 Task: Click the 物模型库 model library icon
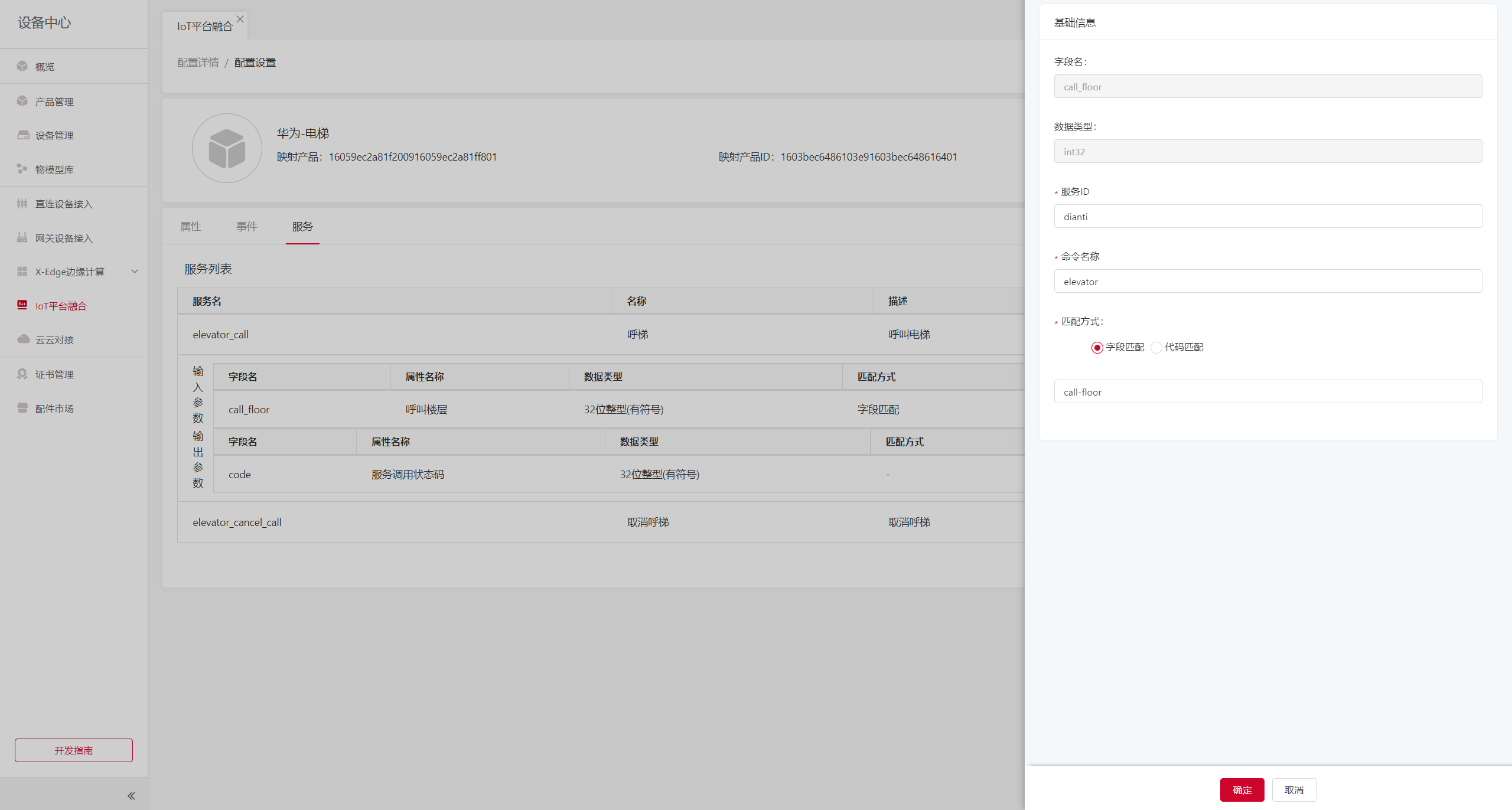[22, 169]
